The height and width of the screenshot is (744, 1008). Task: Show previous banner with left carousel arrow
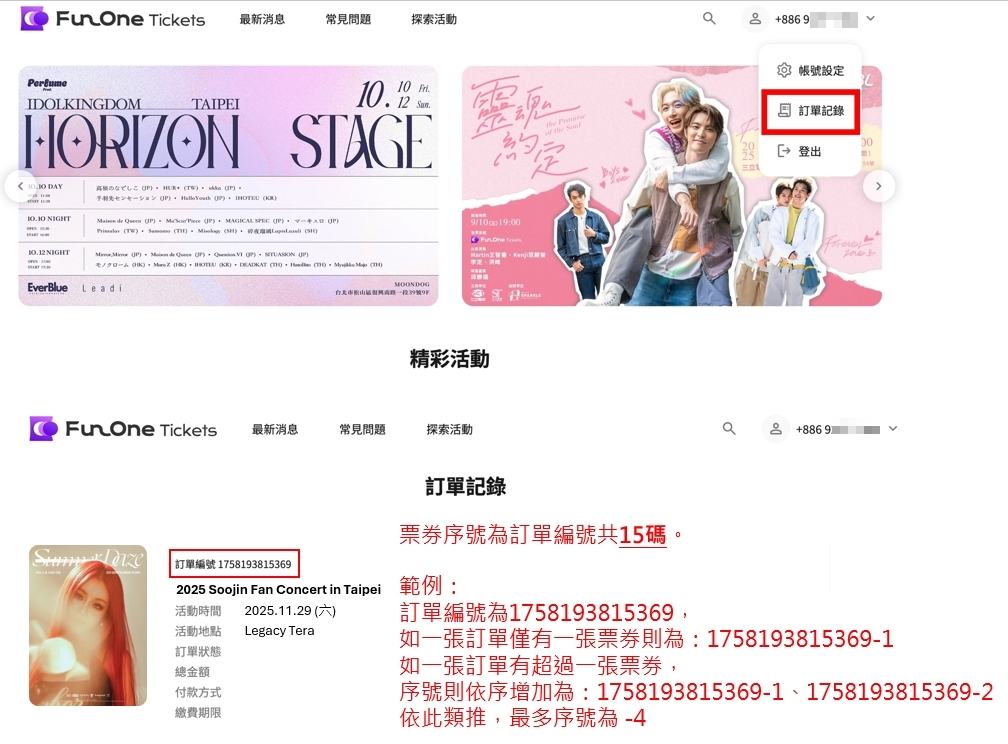coord(20,186)
